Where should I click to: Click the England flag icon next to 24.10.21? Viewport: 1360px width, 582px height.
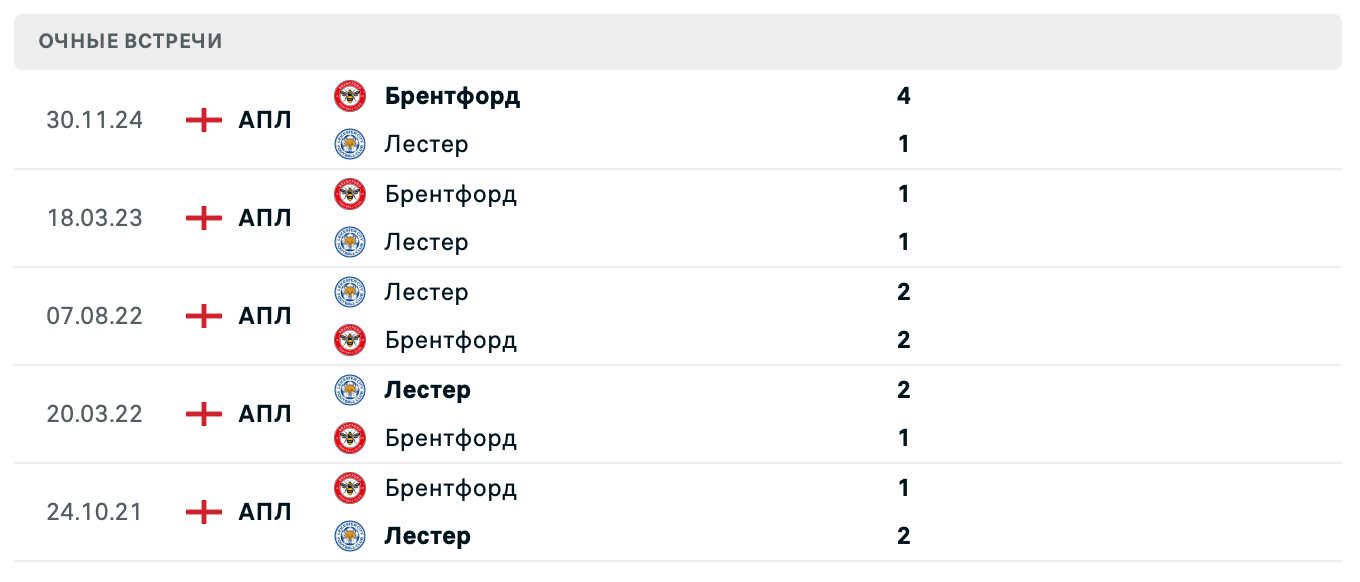pyautogui.click(x=202, y=512)
